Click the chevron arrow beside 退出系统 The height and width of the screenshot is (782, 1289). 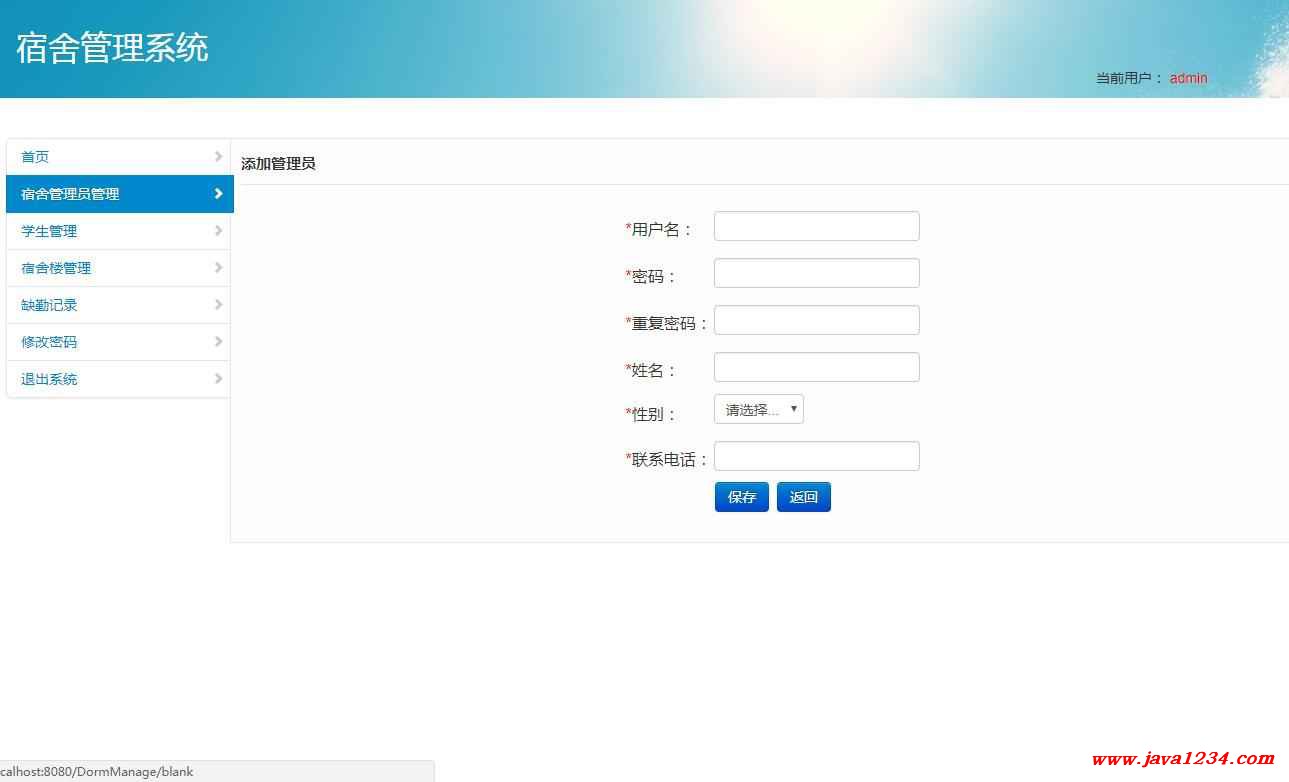218,379
